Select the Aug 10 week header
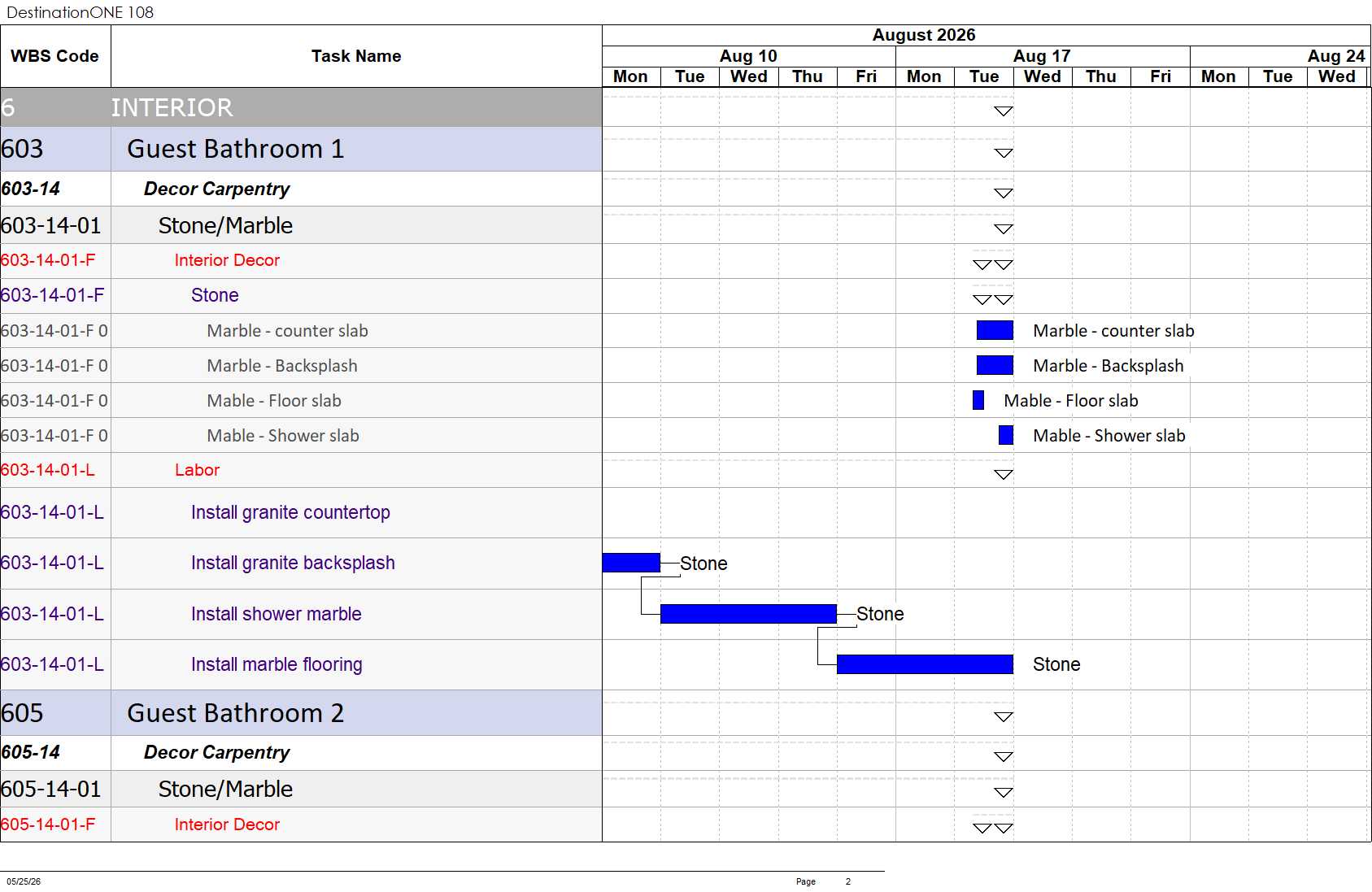The width and height of the screenshot is (1372, 892). click(748, 56)
